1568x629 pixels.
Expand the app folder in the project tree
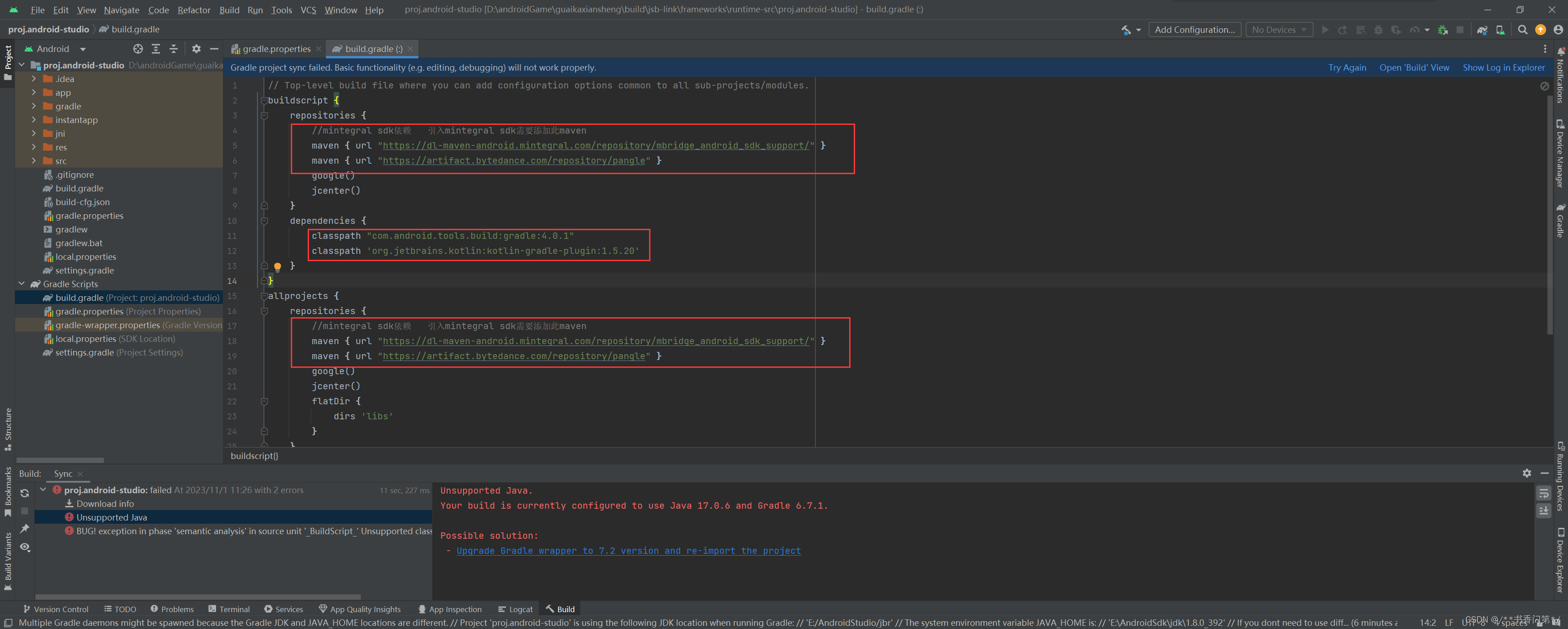(33, 93)
